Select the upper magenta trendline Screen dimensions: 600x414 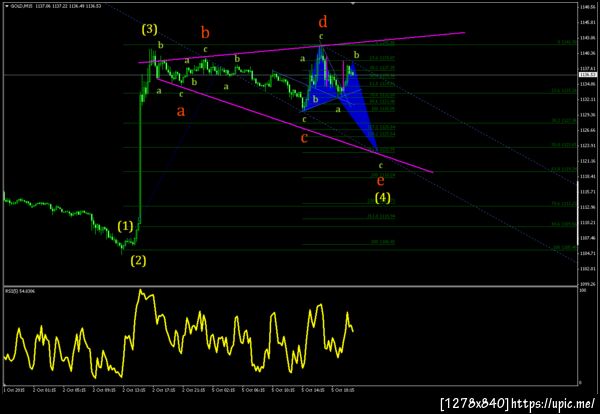point(301,47)
